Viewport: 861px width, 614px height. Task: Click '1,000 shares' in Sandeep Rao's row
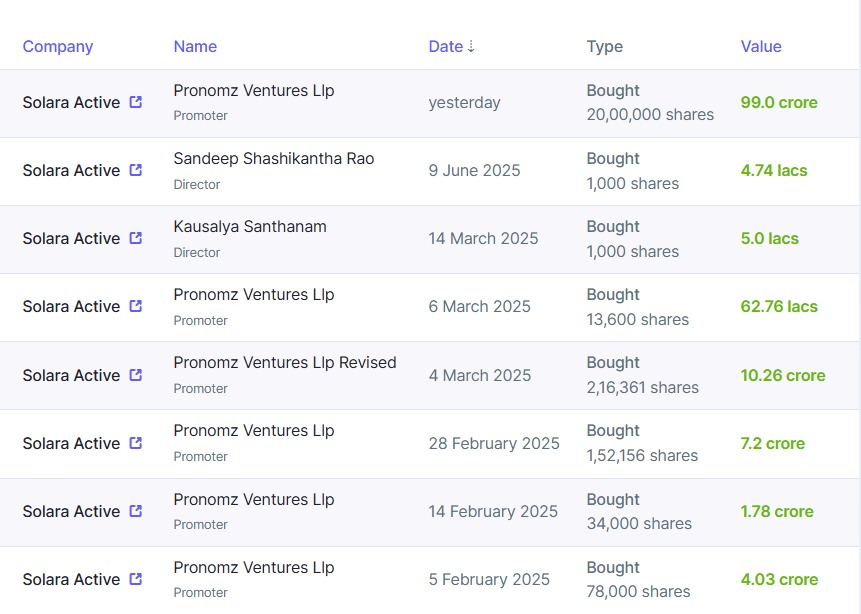click(x=633, y=184)
